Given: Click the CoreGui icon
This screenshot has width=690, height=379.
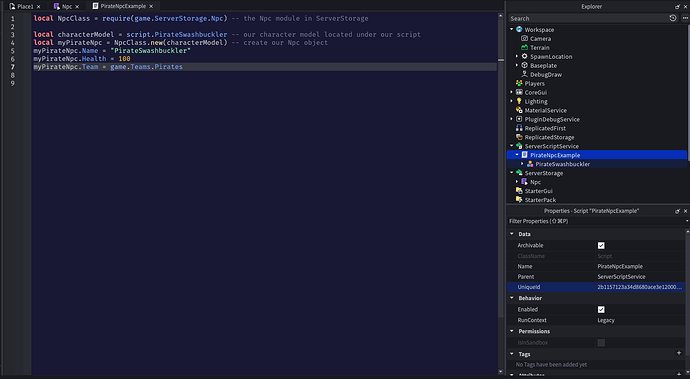Looking at the screenshot, I should pos(519,92).
